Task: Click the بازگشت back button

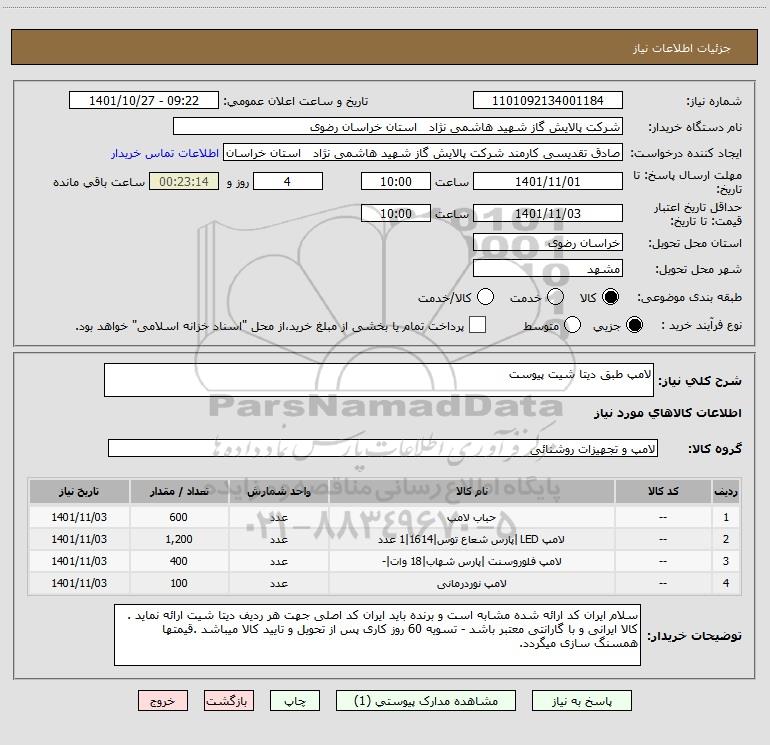Action: [229, 701]
